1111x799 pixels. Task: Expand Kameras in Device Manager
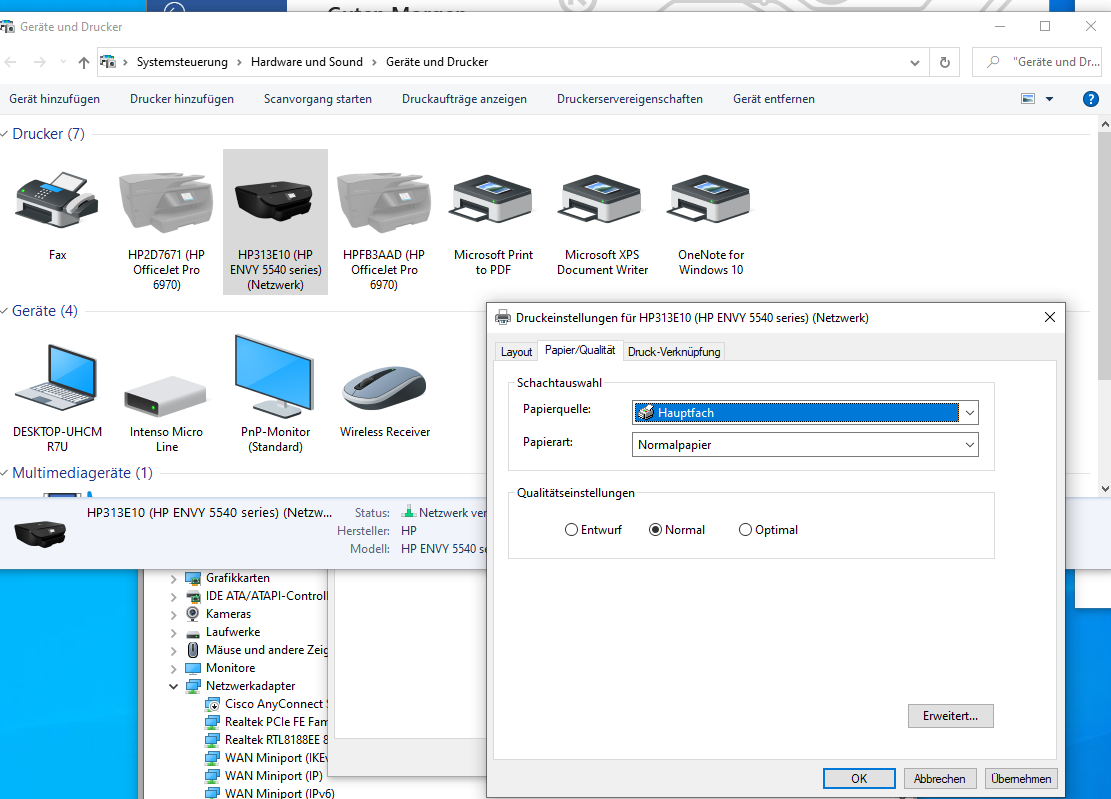pos(174,614)
